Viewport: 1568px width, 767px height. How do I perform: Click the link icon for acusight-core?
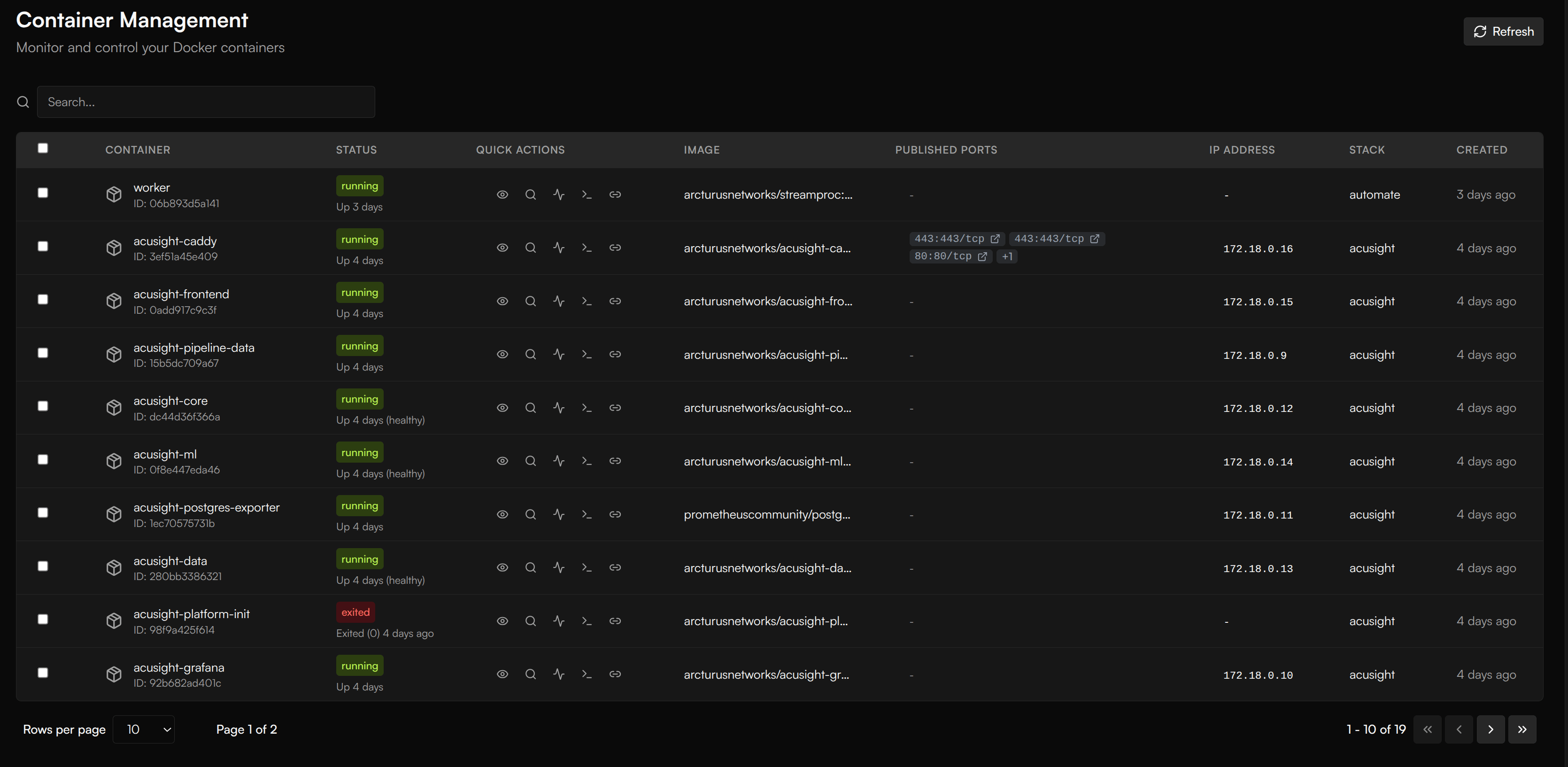pyautogui.click(x=615, y=408)
